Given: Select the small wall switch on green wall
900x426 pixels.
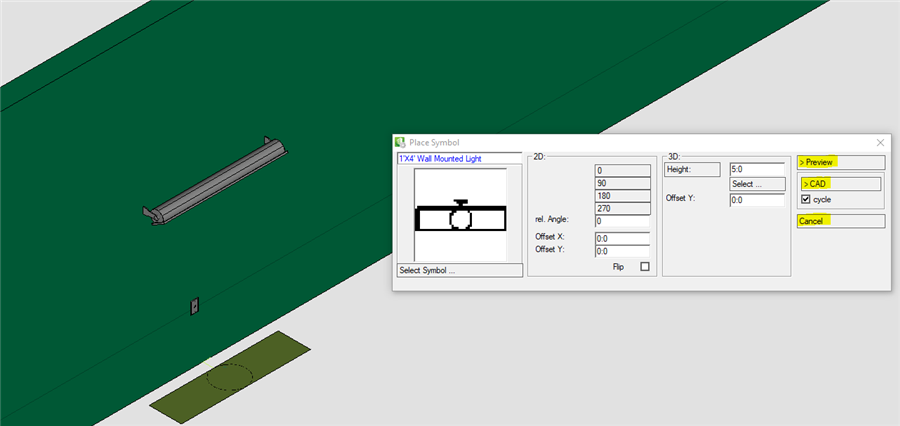Looking at the screenshot, I should click(194, 307).
